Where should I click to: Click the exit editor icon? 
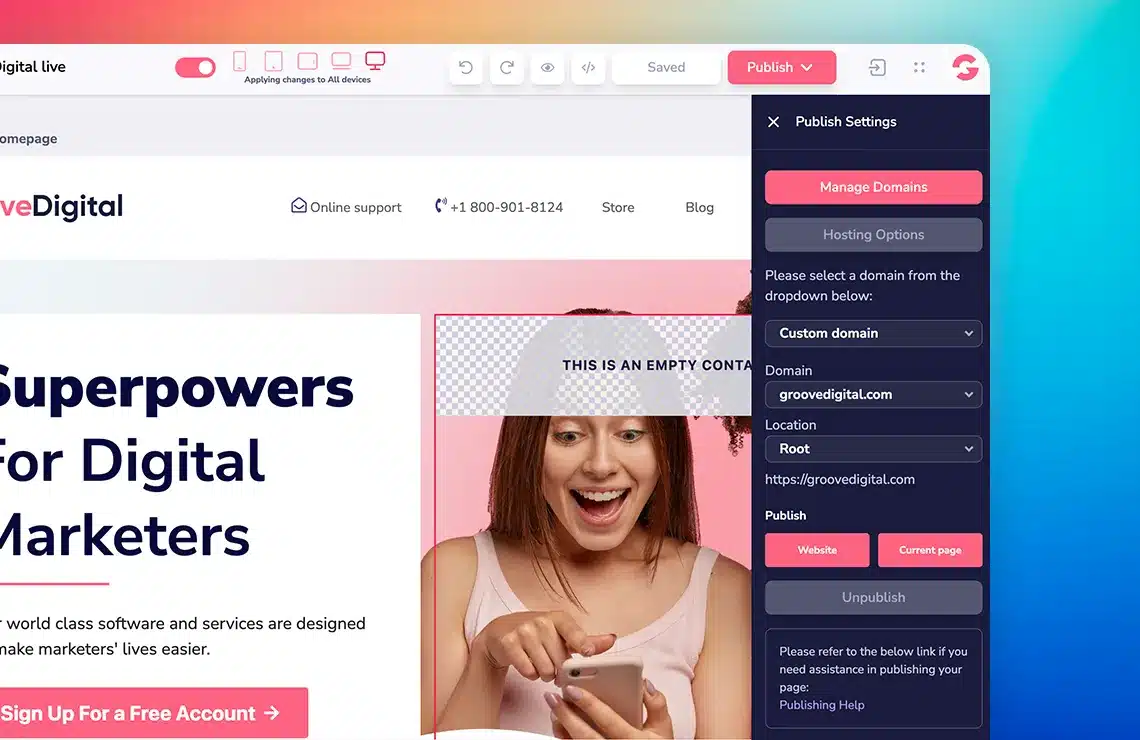(877, 68)
